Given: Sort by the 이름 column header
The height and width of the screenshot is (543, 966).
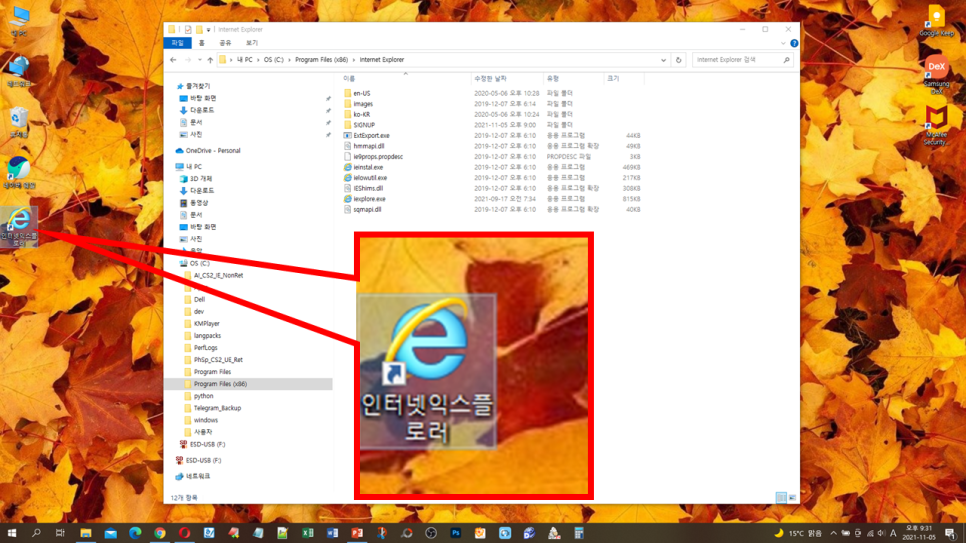Looking at the screenshot, I should pos(405,78).
